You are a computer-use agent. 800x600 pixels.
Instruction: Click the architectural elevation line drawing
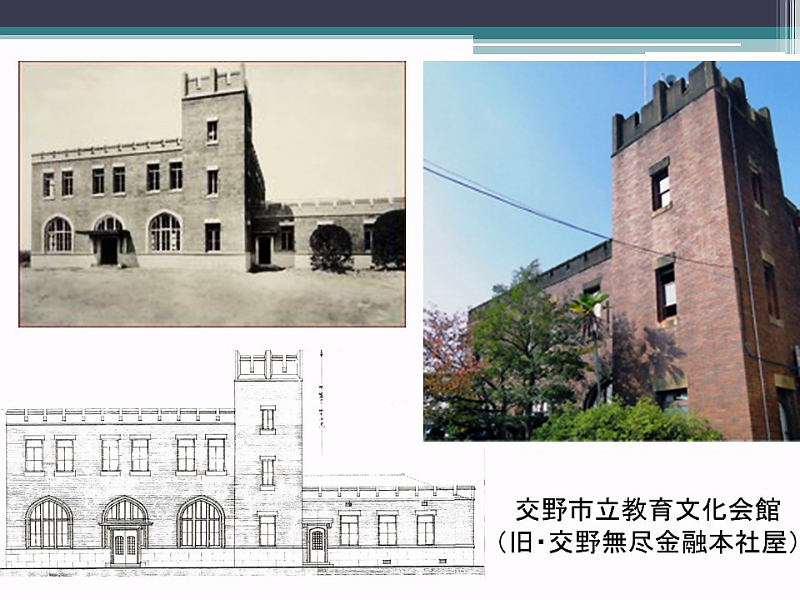[x=241, y=463]
